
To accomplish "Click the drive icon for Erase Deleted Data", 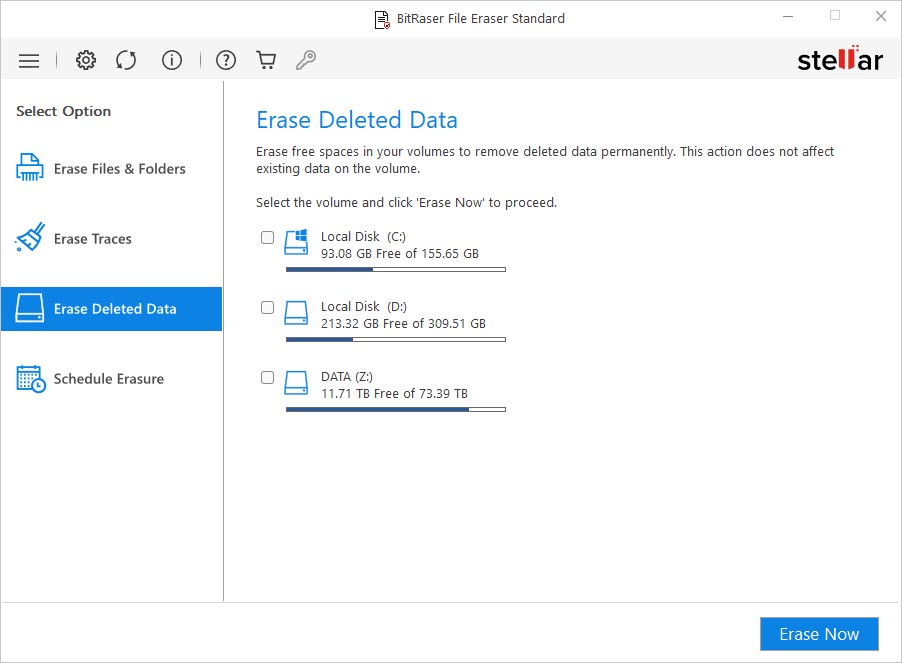I will click(x=29, y=308).
